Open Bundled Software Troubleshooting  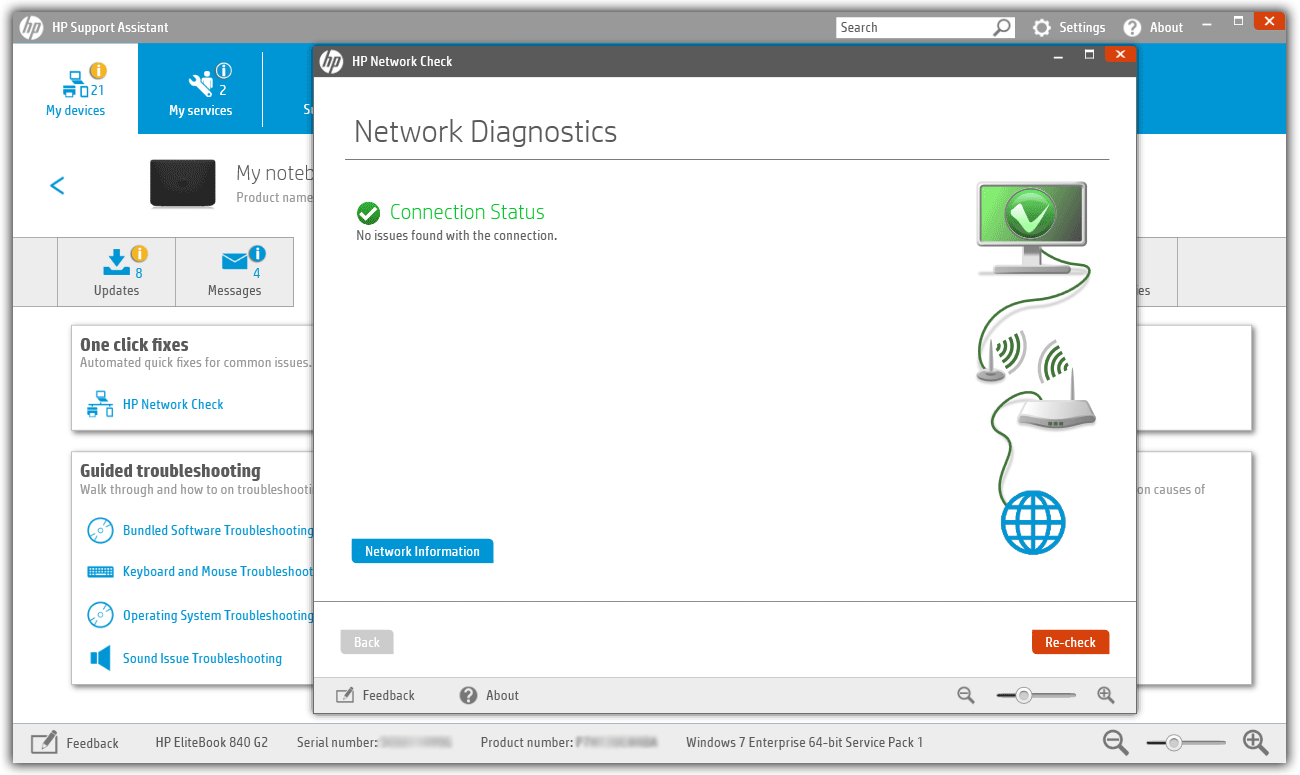(x=218, y=531)
